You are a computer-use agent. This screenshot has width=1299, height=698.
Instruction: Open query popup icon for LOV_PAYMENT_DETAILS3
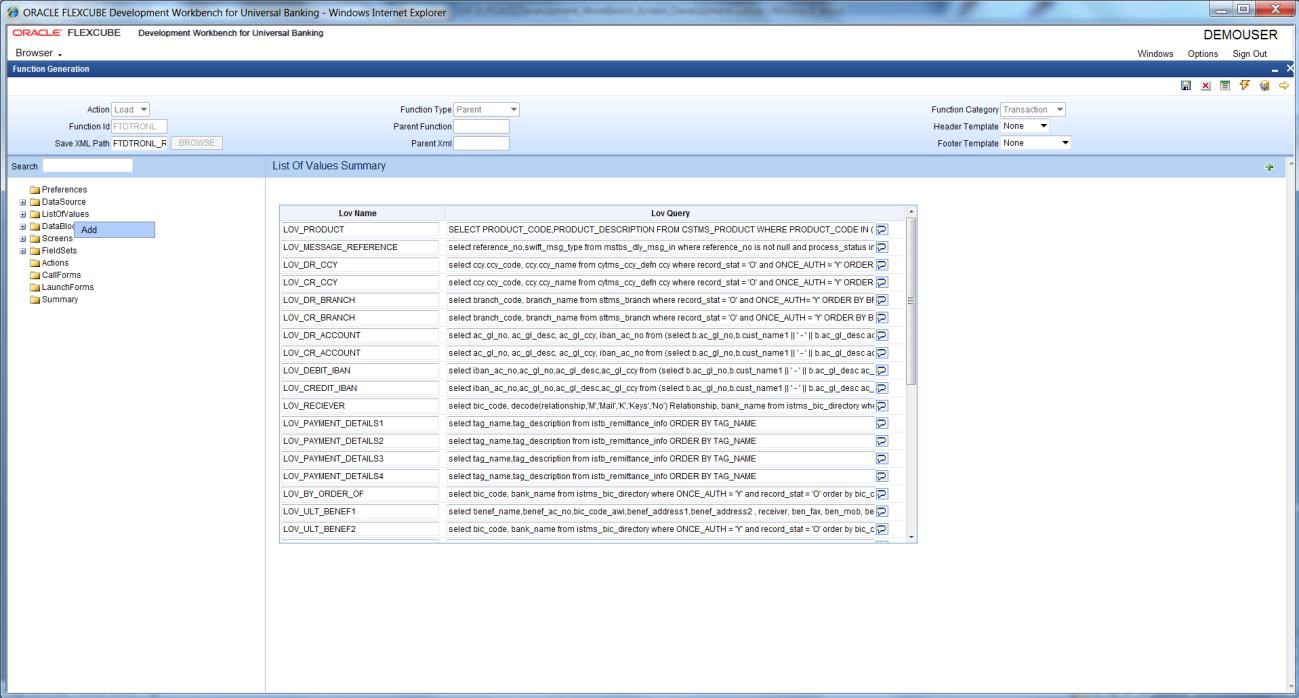[x=882, y=458]
